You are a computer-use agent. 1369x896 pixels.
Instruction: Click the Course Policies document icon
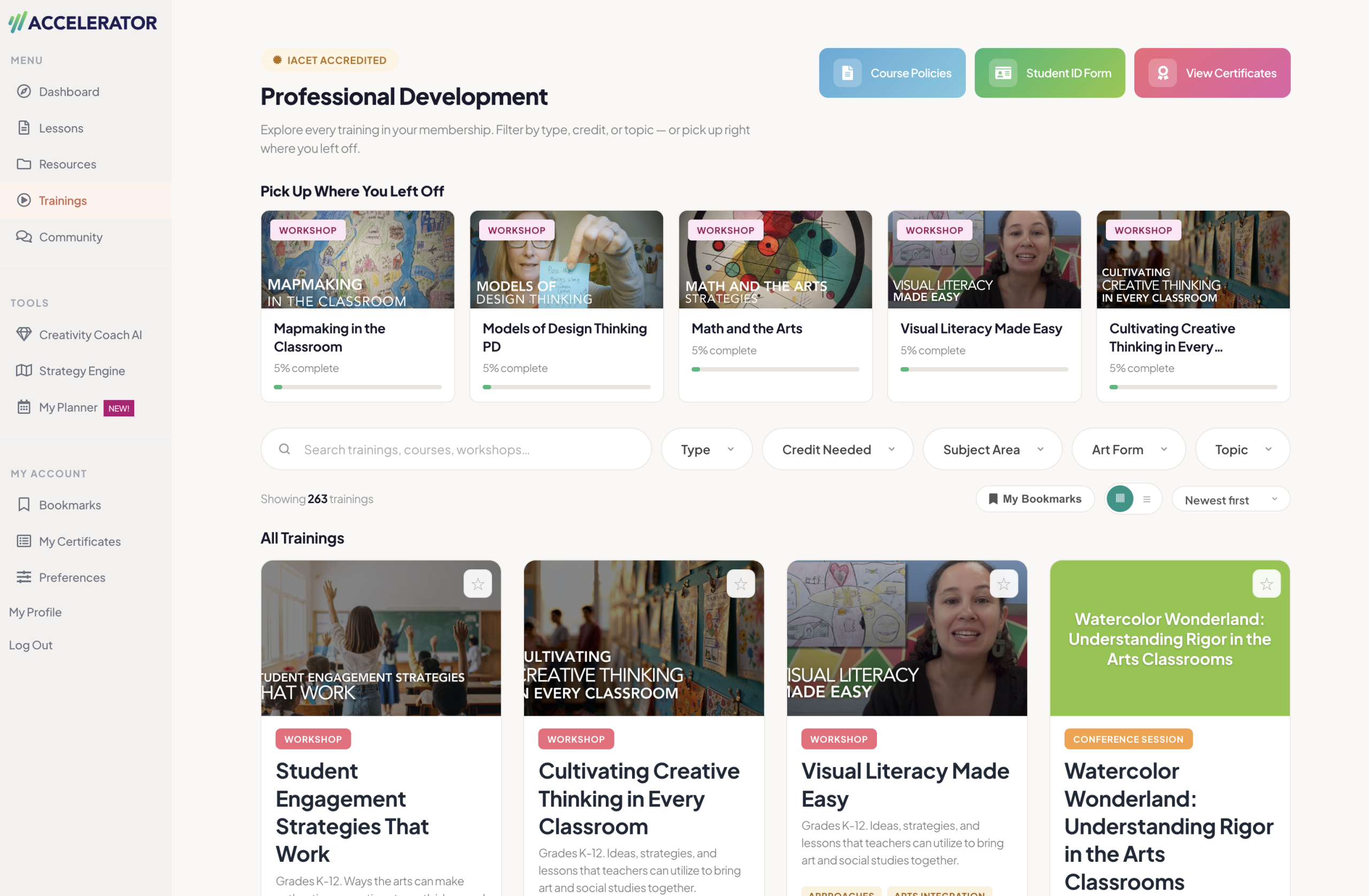click(847, 73)
